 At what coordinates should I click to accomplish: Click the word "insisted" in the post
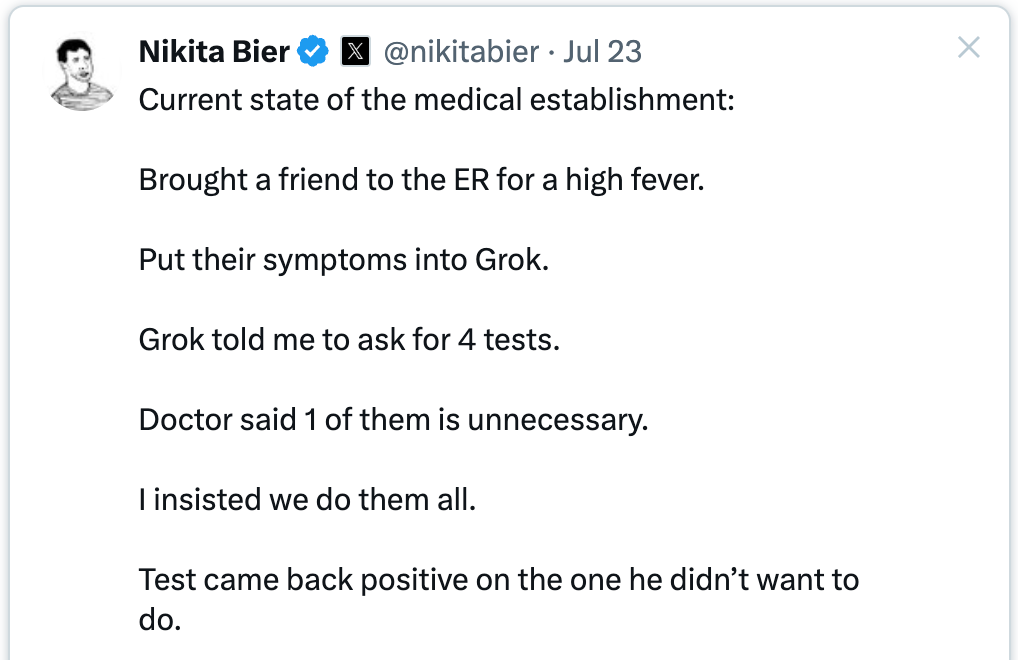202,499
